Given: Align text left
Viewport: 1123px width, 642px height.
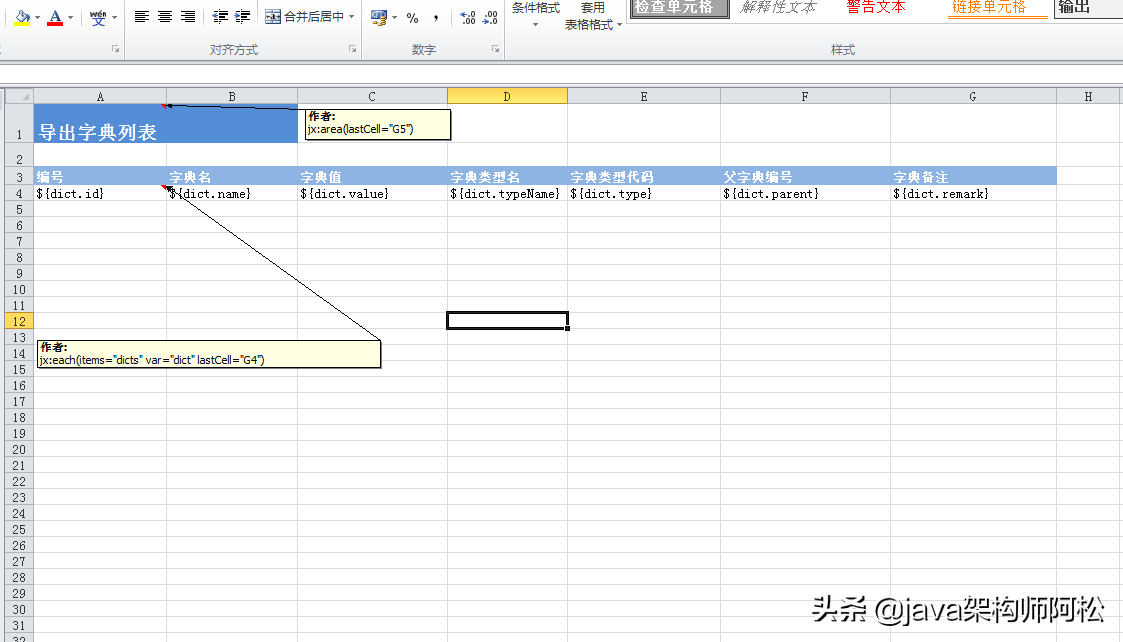Looking at the screenshot, I should (x=142, y=16).
